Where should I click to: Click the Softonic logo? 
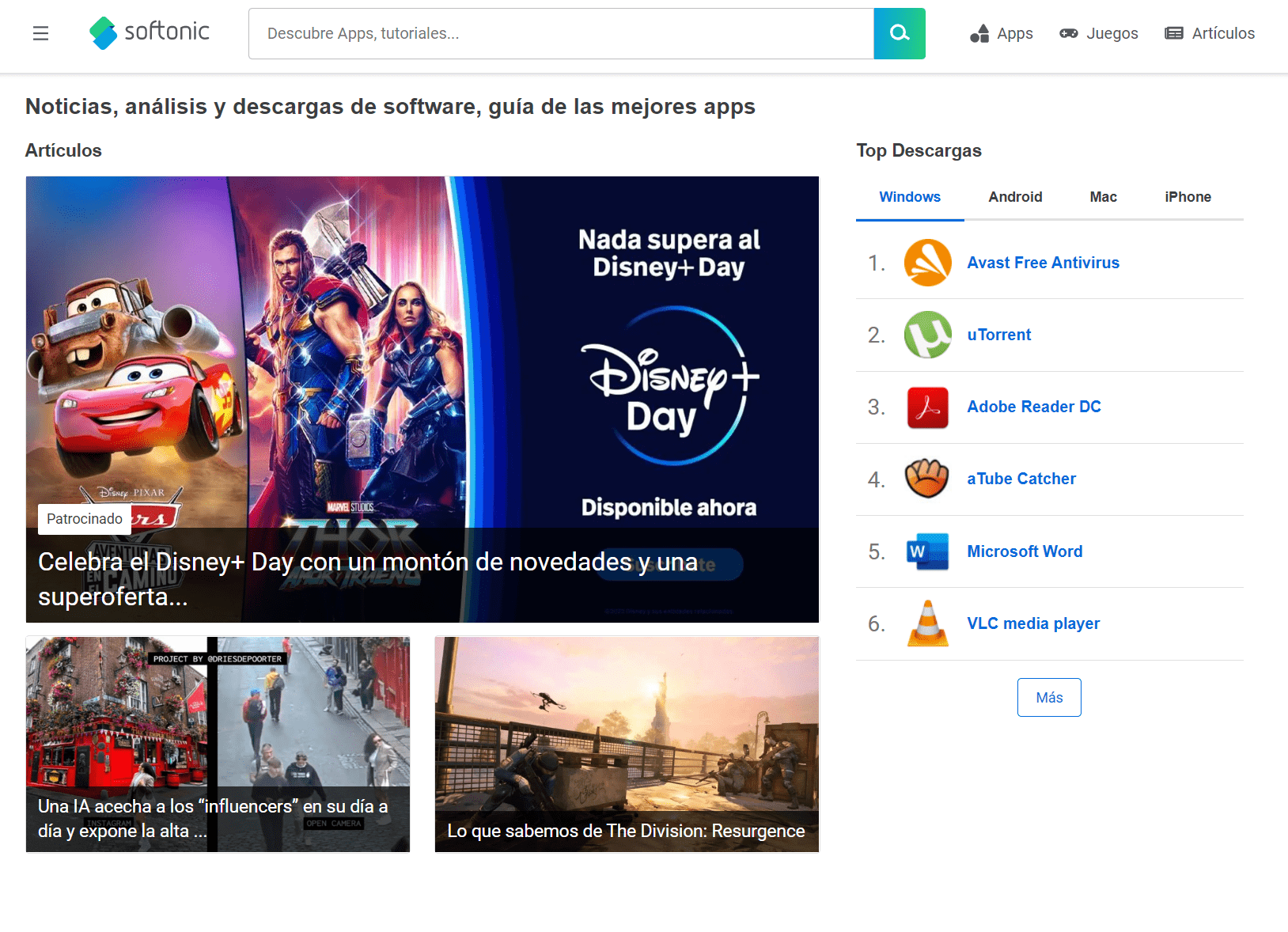150,32
